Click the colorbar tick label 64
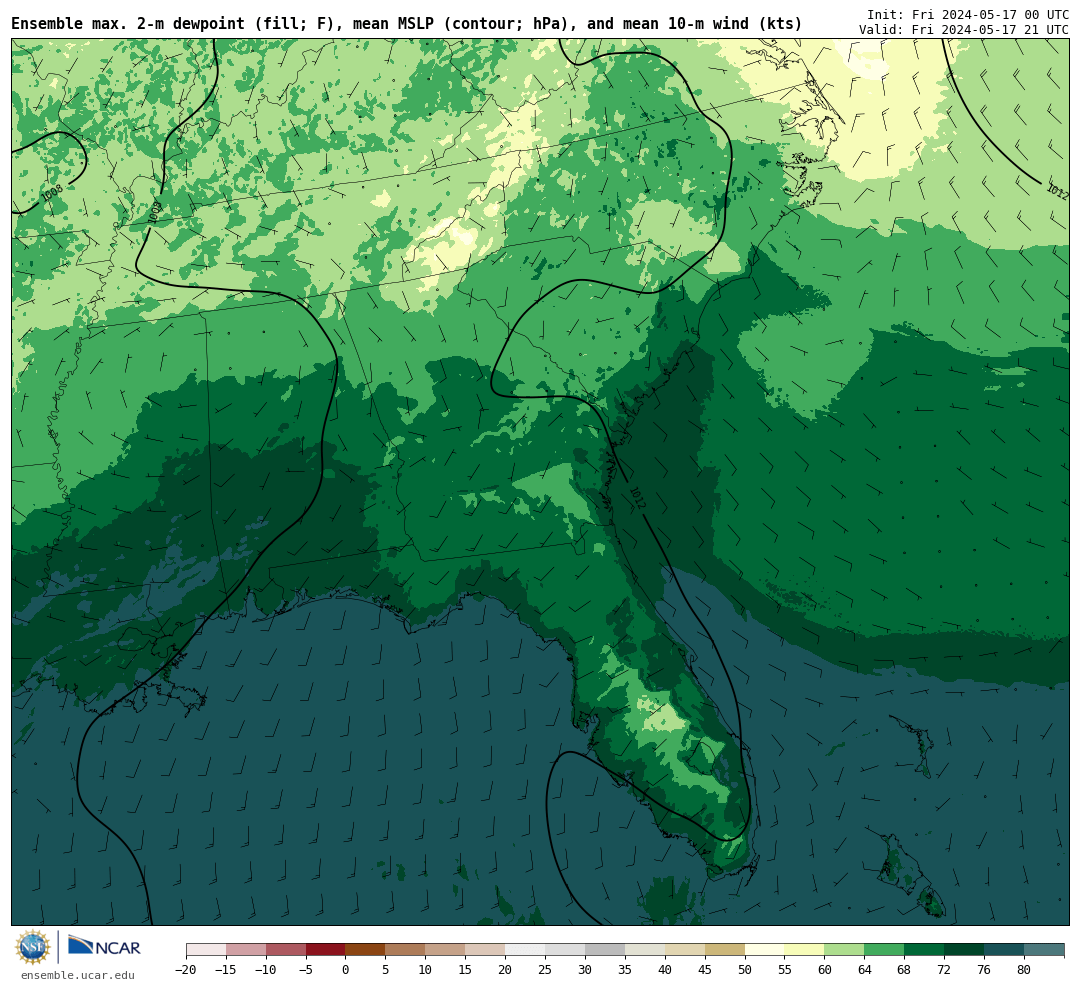The width and height of the screenshot is (1080, 988). pyautogui.click(x=865, y=969)
